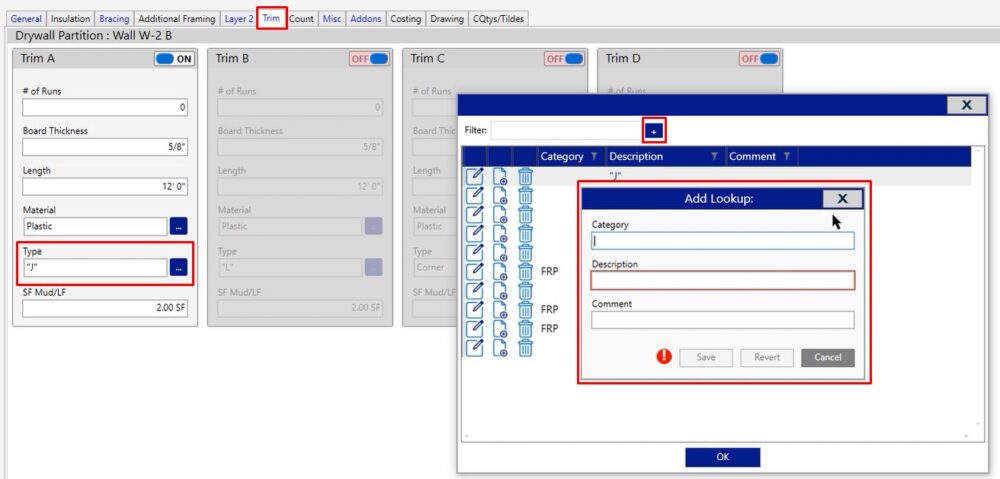This screenshot has height=479, width=1000.
Task: Click the red error warning icon beside Save
Action: pyautogui.click(x=664, y=357)
